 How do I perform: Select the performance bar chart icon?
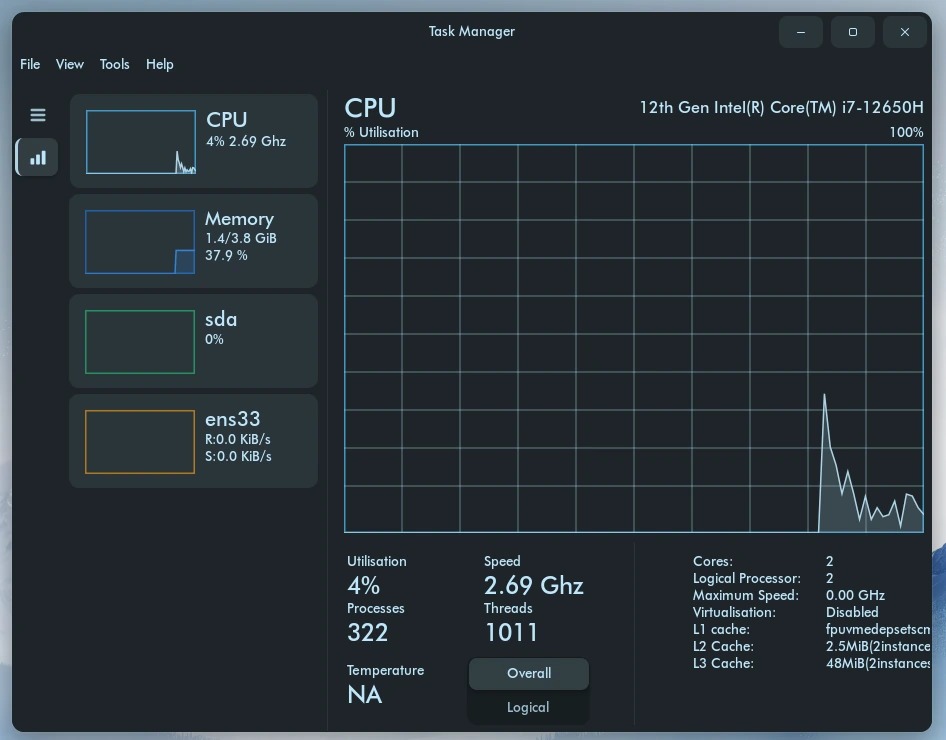tap(37, 157)
